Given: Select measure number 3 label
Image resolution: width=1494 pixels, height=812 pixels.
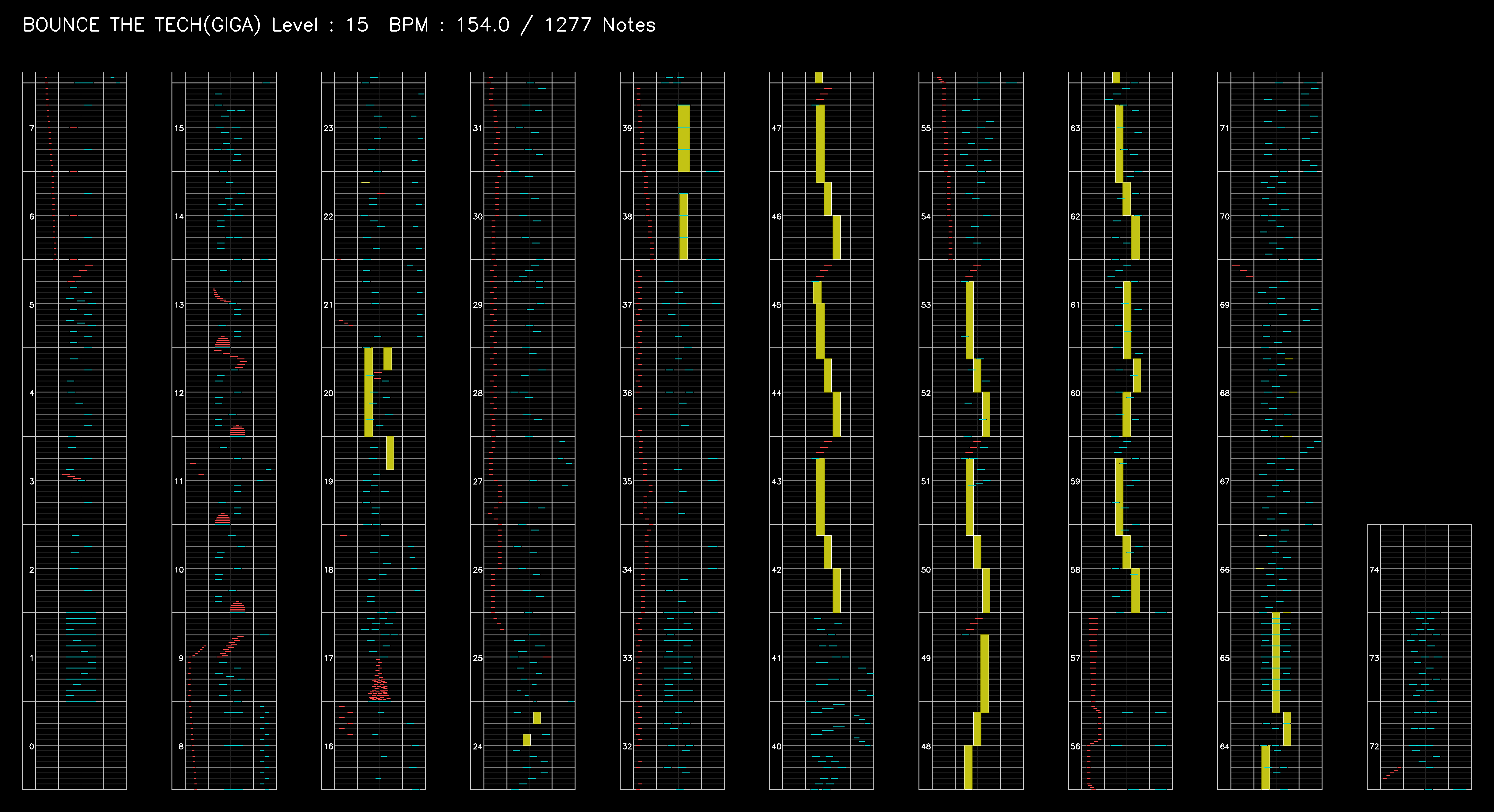Looking at the screenshot, I should [x=31, y=482].
